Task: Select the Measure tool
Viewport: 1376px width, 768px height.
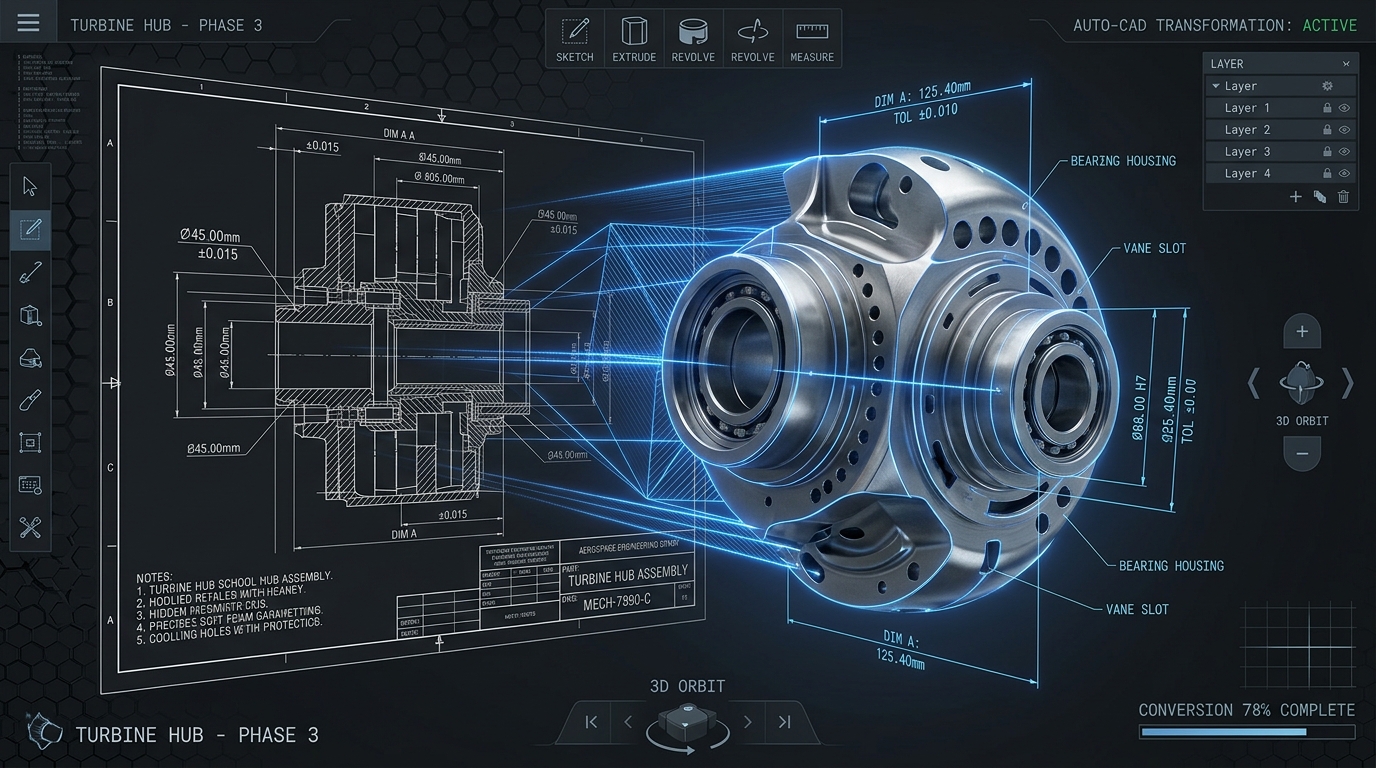Action: point(812,39)
